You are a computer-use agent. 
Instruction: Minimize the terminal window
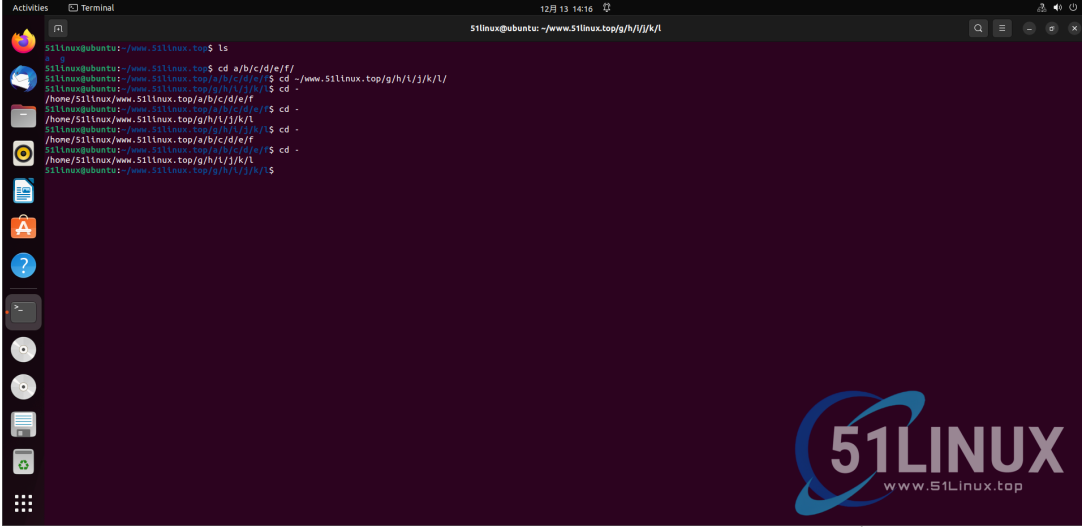click(1030, 28)
